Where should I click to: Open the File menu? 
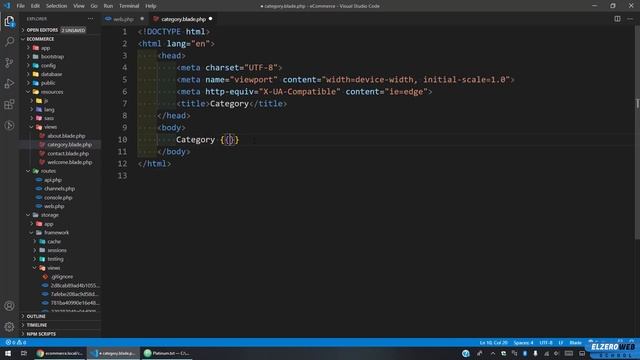point(20,6)
